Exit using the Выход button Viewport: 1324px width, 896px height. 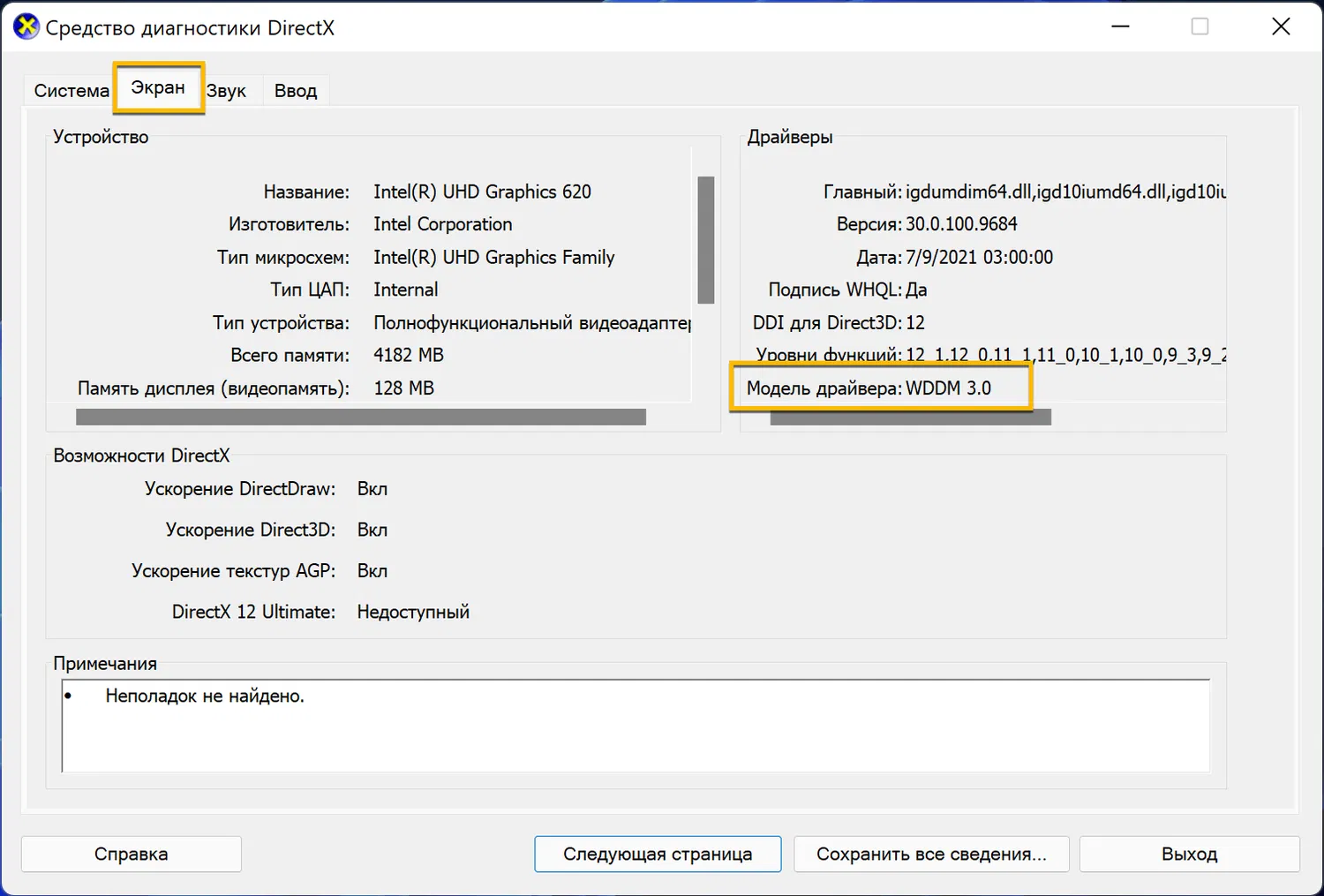pos(1190,854)
